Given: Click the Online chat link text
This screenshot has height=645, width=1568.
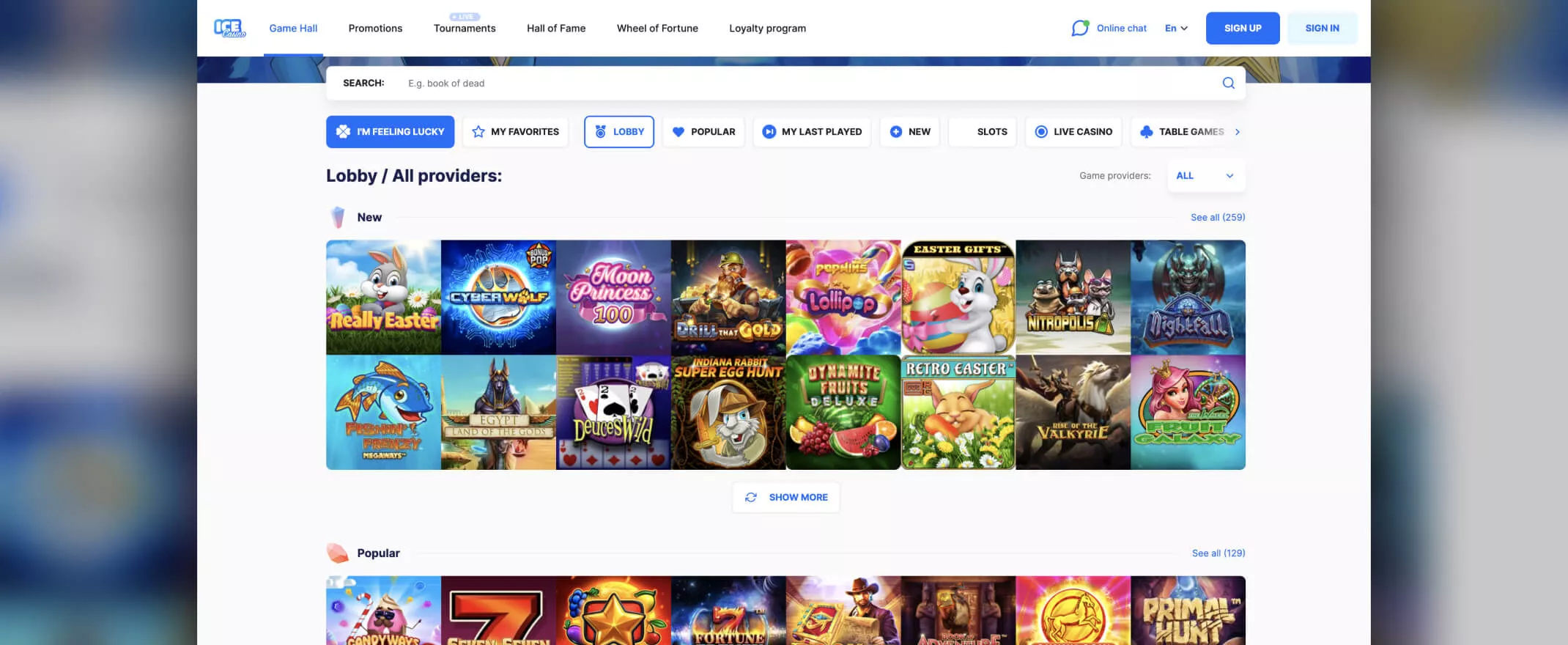Looking at the screenshot, I should tap(1121, 28).
